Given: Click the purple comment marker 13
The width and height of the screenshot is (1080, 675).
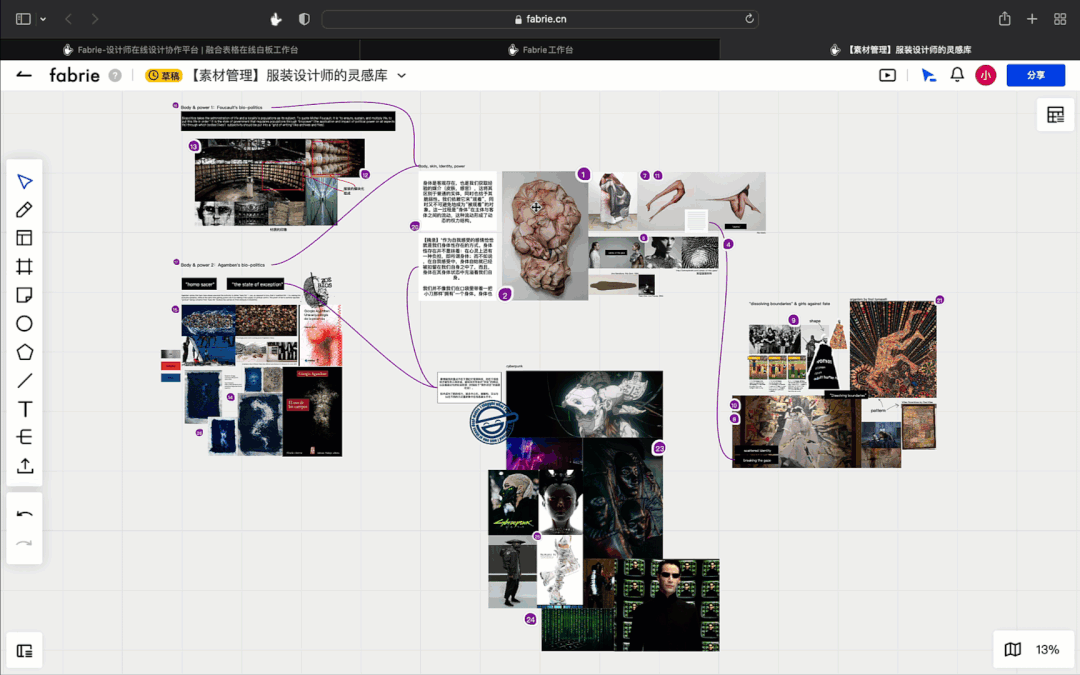Looking at the screenshot, I should click(194, 146).
